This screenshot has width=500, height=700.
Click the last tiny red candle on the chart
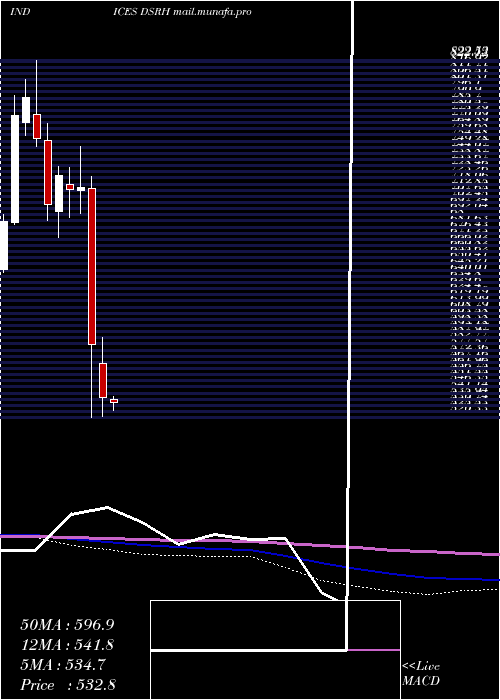coord(114,401)
